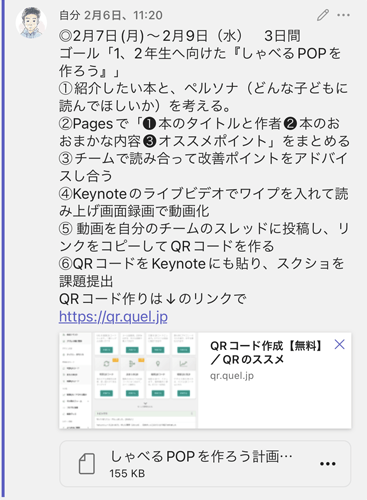Click the line QRコード作りは↓のリンクで
The height and width of the screenshot is (500, 367).
(153, 299)
